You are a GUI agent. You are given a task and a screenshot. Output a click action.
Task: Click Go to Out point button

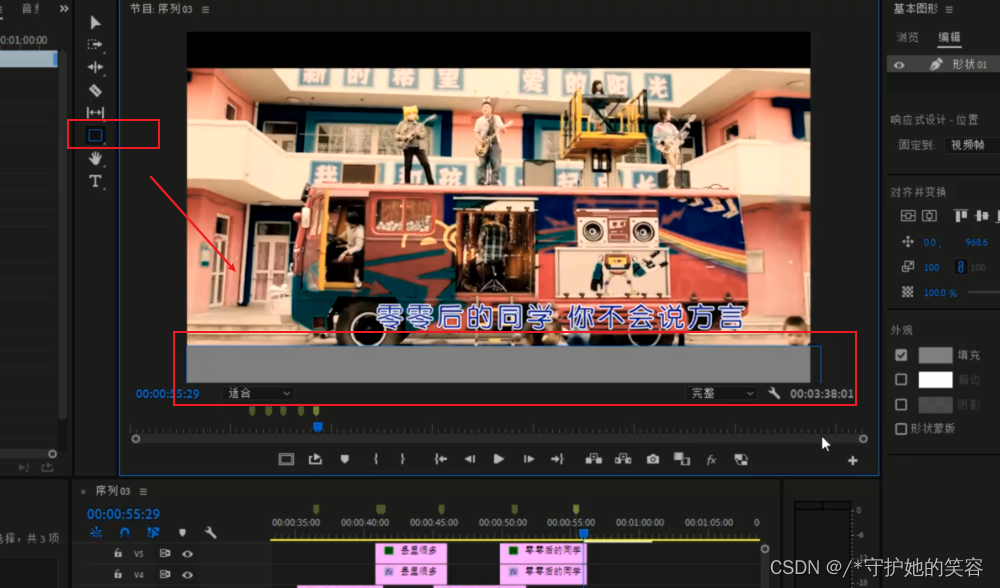coord(557,459)
